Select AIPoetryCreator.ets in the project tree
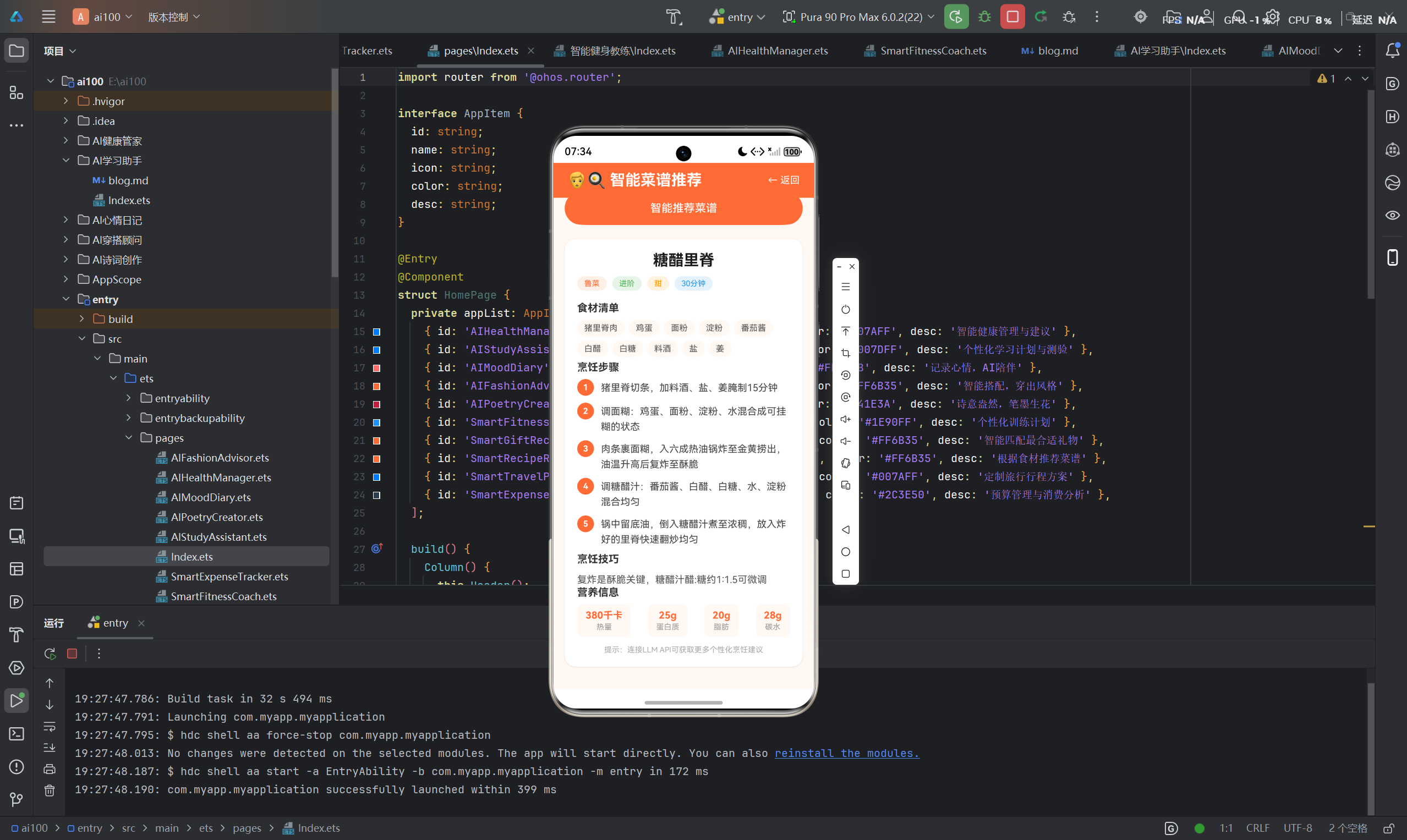The image size is (1407, 840). click(217, 517)
